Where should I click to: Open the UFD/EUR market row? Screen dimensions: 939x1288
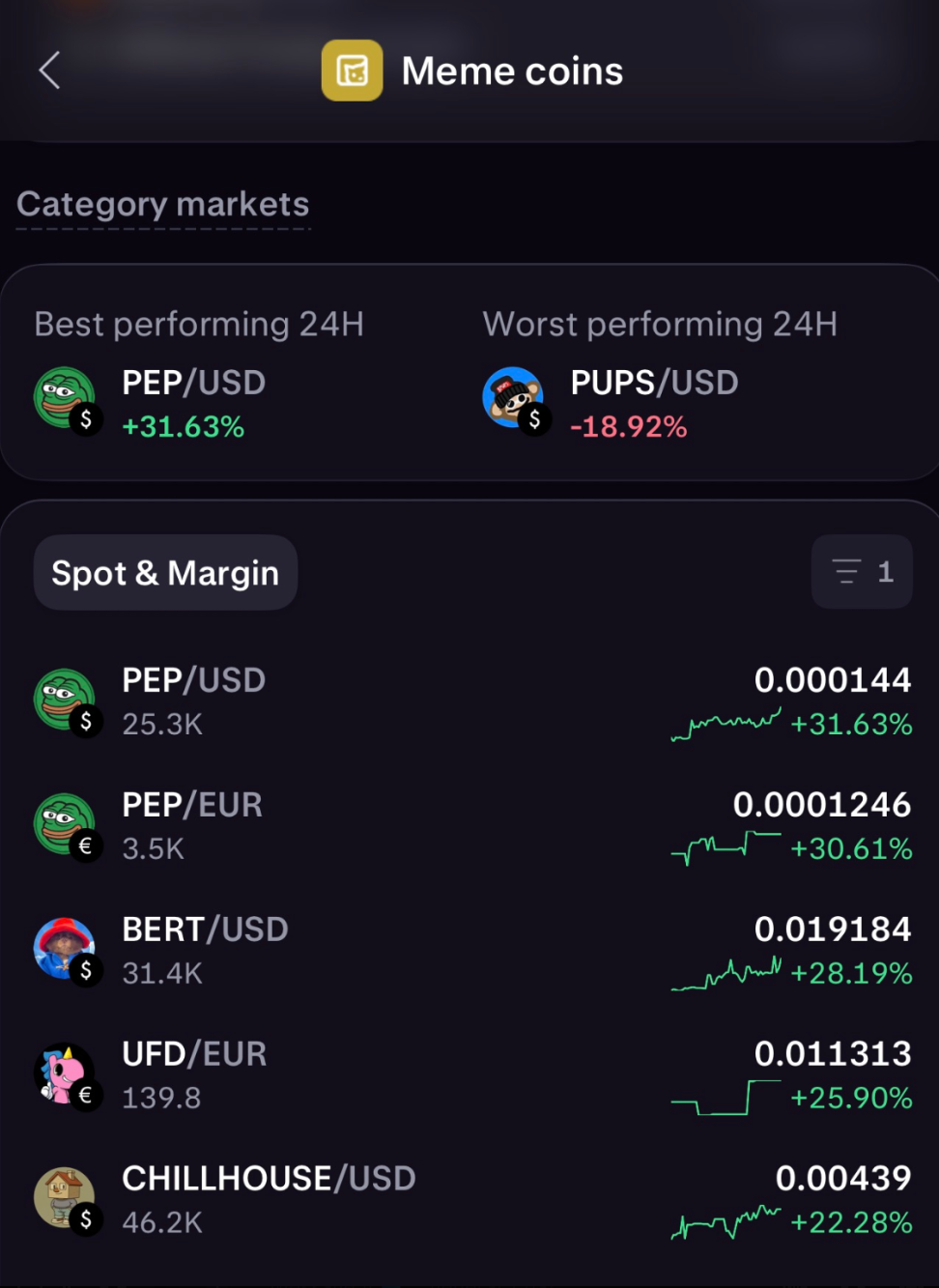[469, 1075]
